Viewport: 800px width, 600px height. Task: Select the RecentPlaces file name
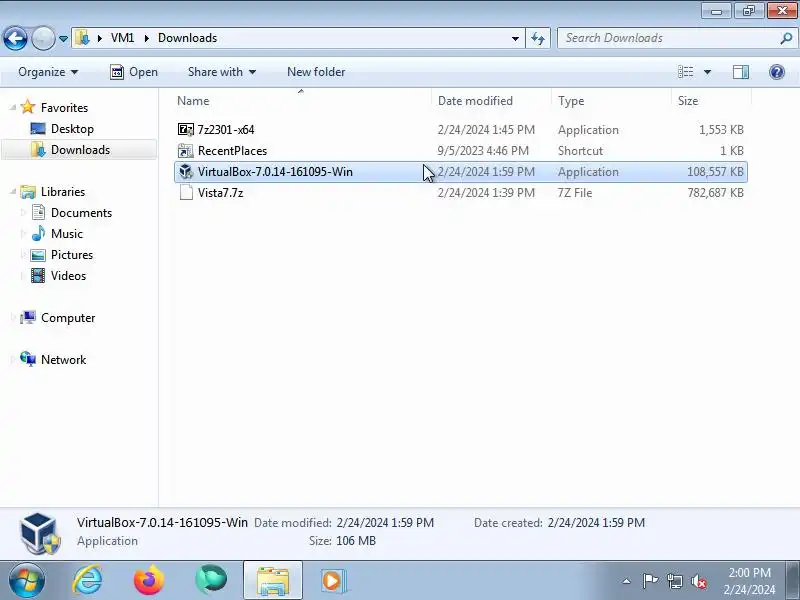[232, 151]
